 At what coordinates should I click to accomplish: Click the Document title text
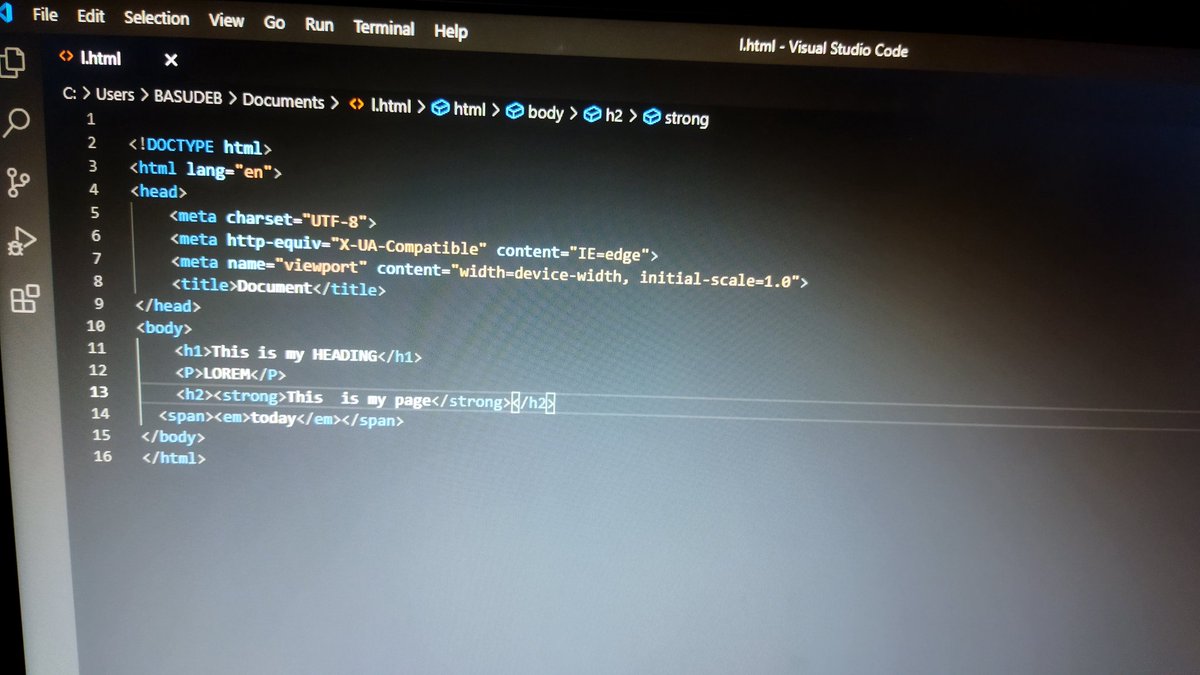click(277, 288)
